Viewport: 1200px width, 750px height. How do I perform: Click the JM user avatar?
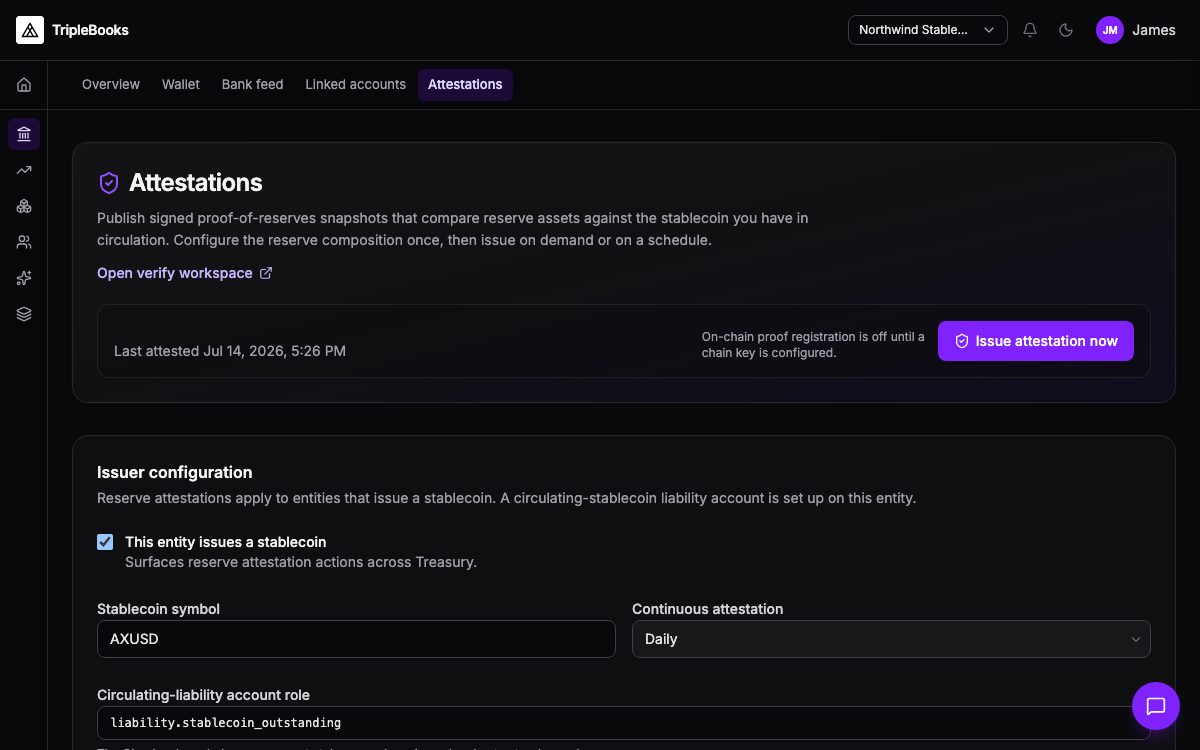[1110, 30]
